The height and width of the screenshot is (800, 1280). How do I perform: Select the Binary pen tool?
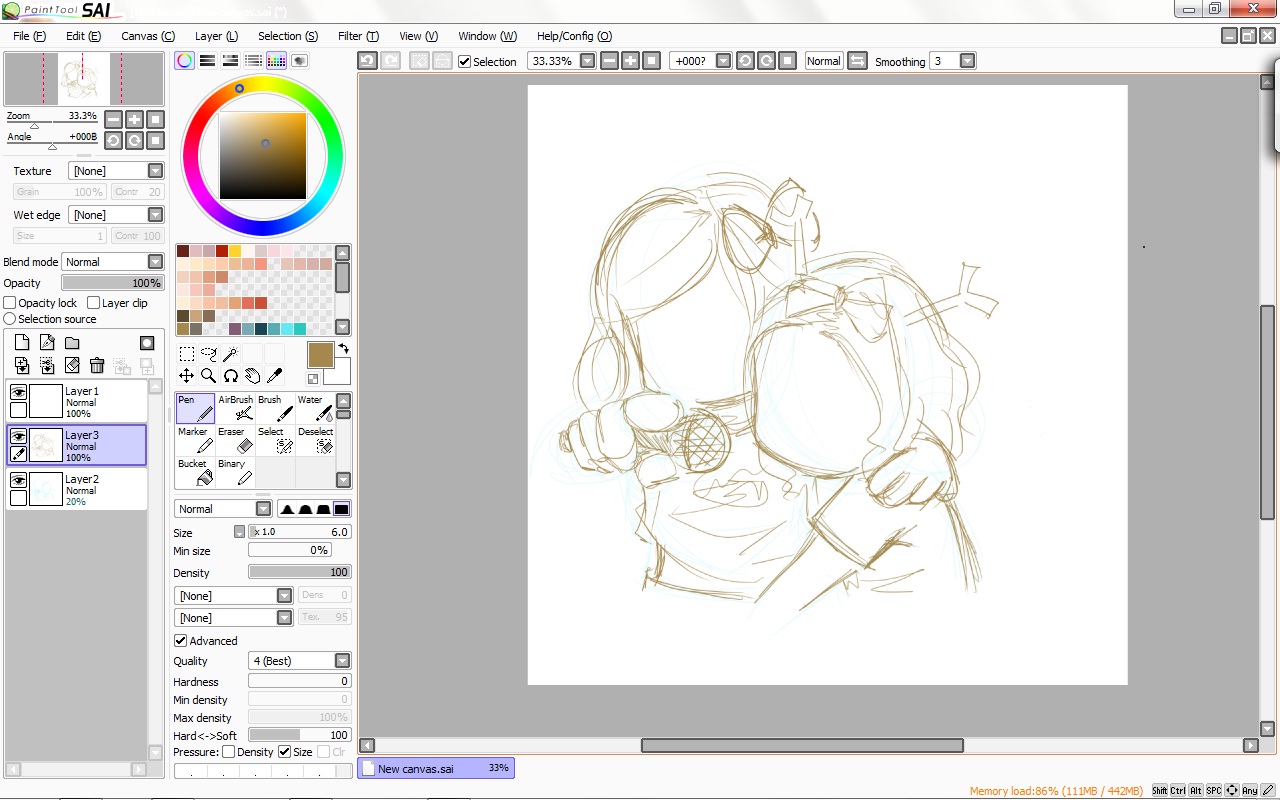[235, 472]
